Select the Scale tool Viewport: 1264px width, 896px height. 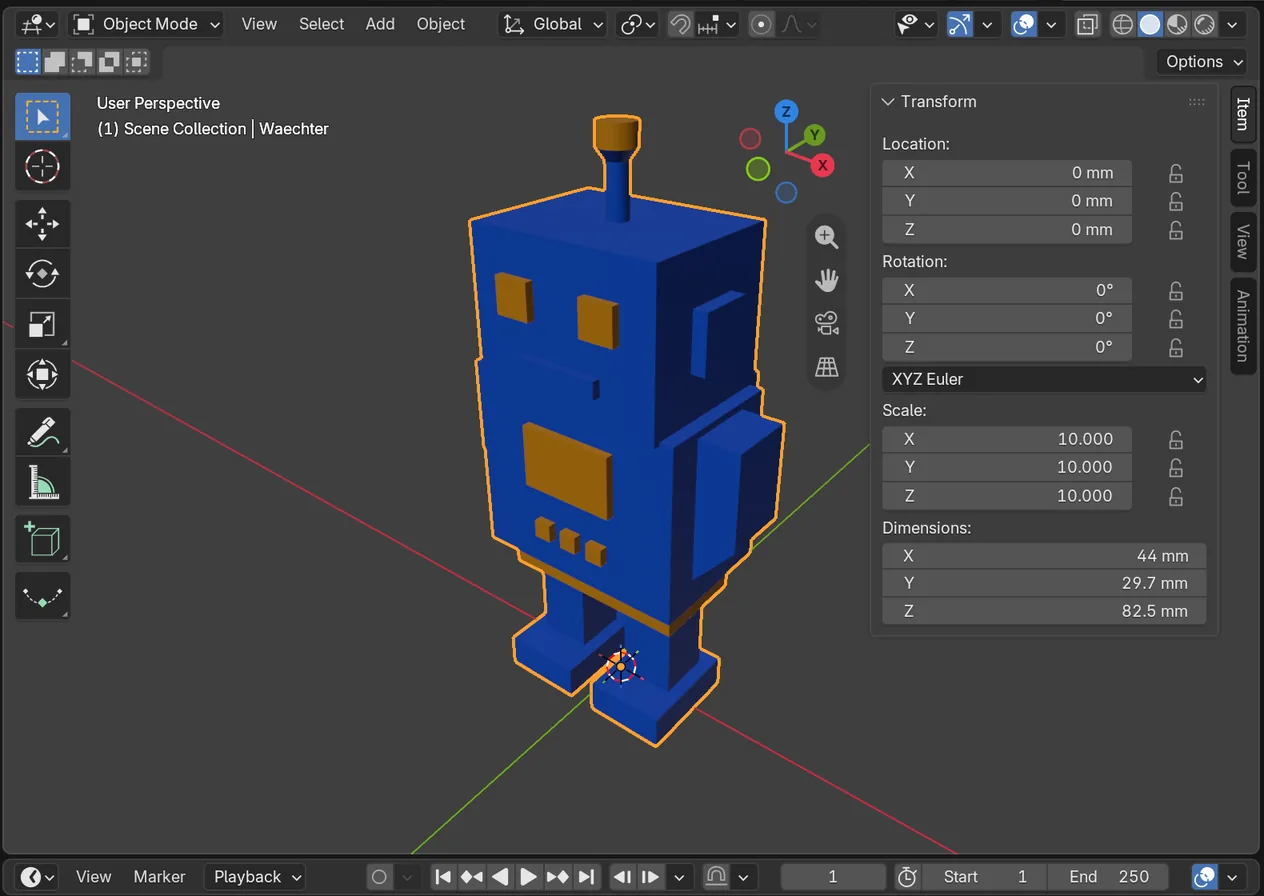pyautogui.click(x=42, y=323)
